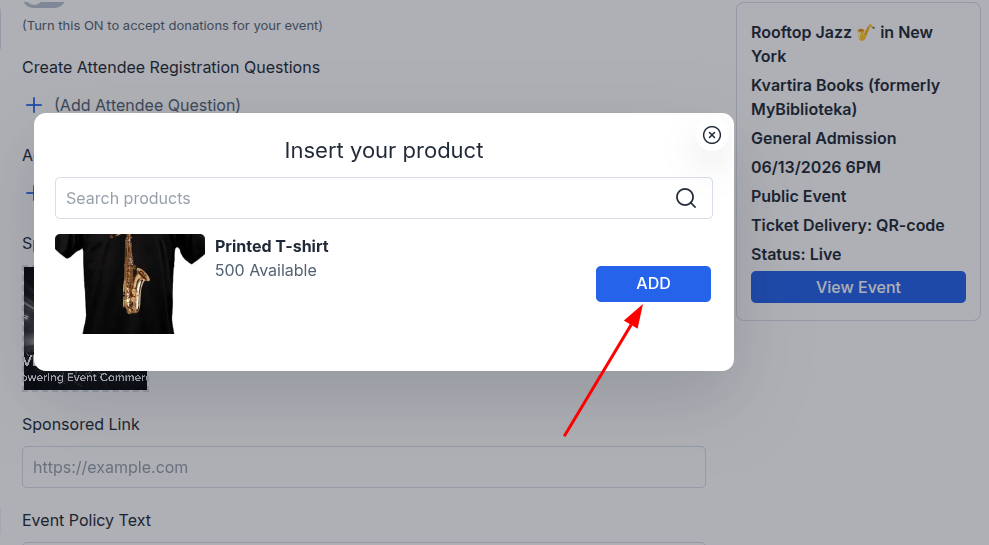Click the Insert your product heading
This screenshot has height=545, width=989.
[383, 150]
